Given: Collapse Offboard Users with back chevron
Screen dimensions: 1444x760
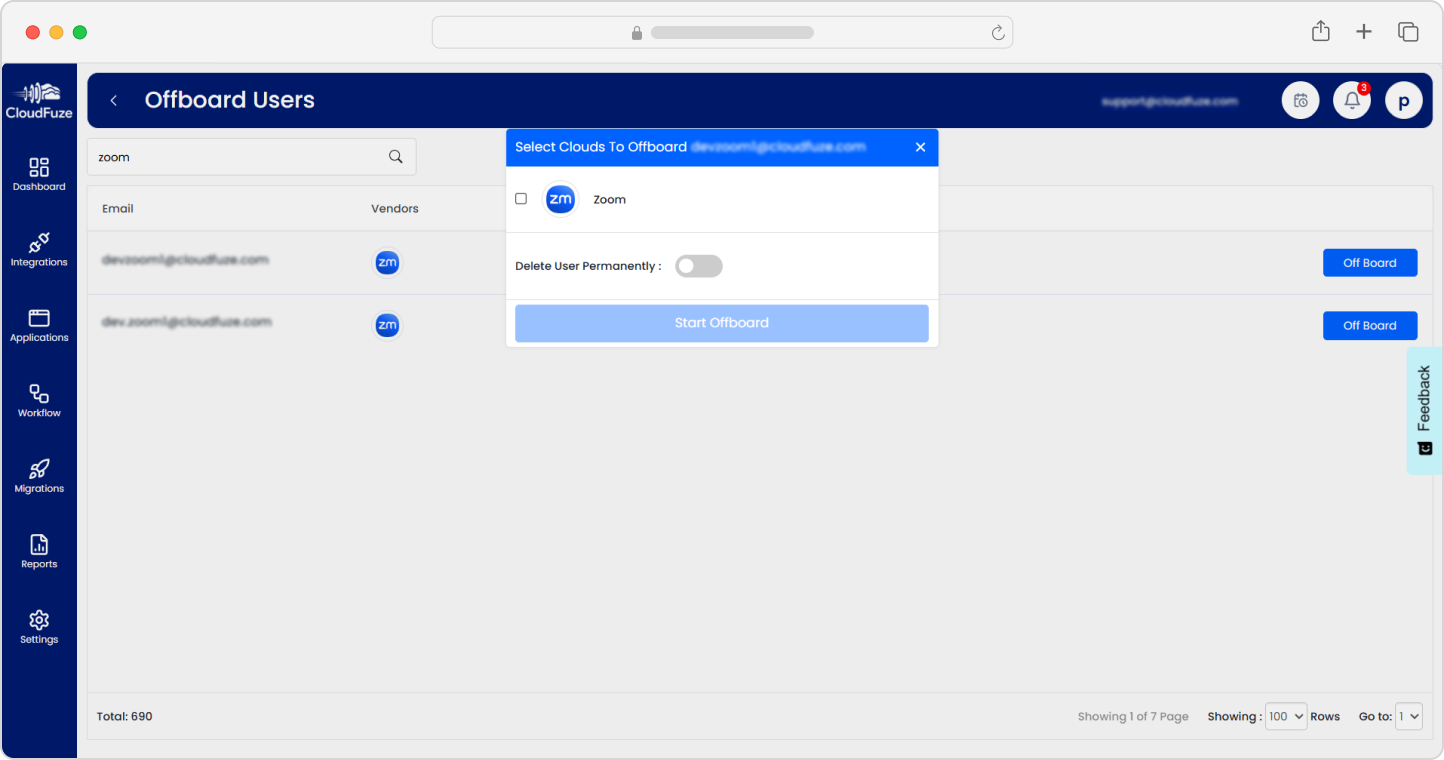Looking at the screenshot, I should 113,100.
